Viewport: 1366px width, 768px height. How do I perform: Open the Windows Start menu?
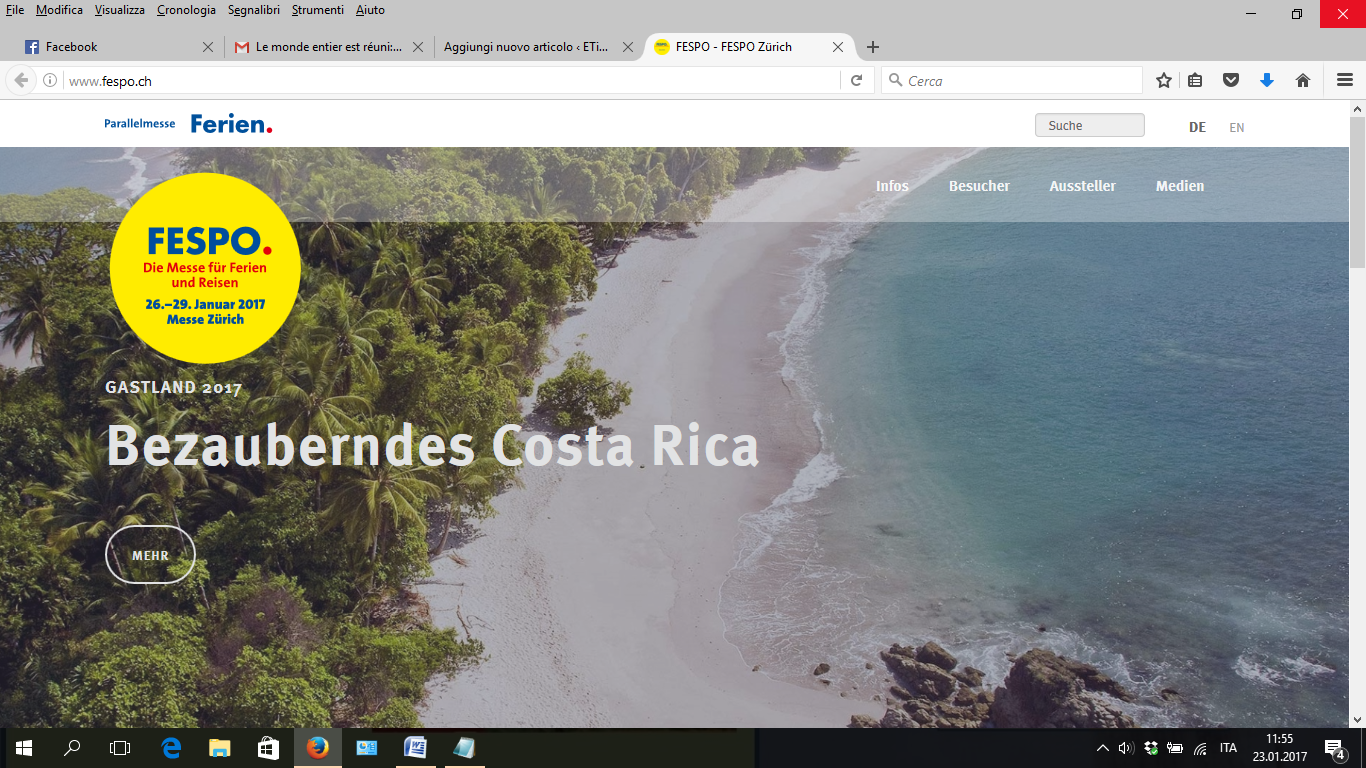(24, 748)
